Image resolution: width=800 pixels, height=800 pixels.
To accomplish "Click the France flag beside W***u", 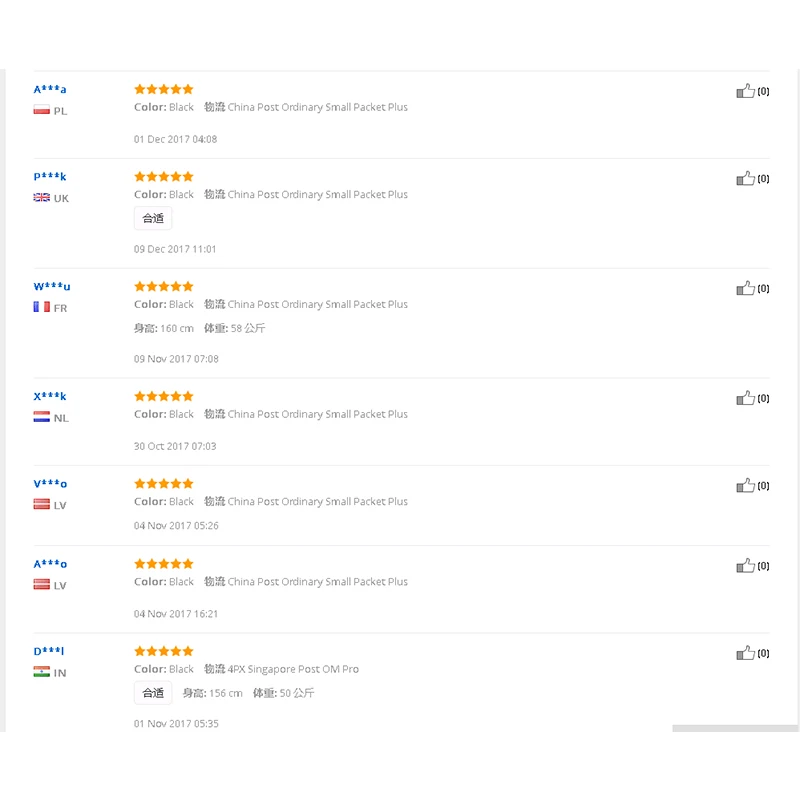I will pos(41,308).
